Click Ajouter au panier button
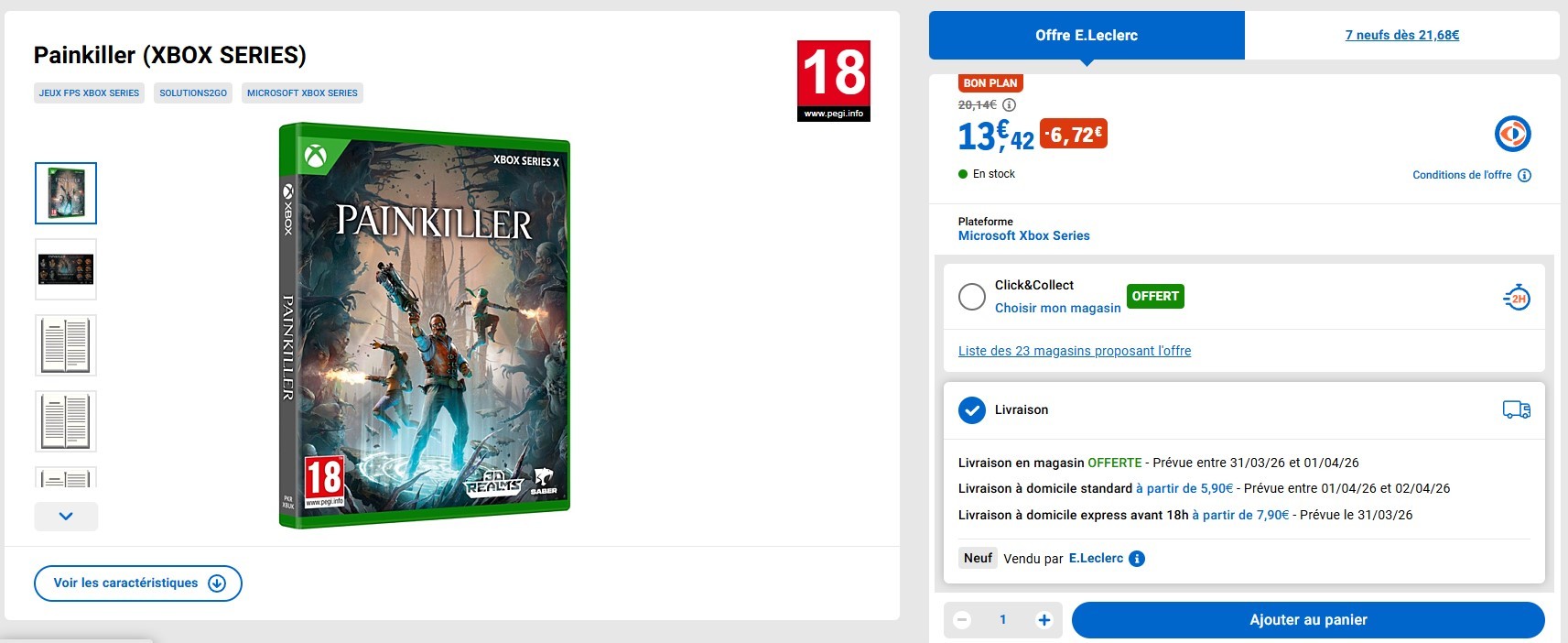Image resolution: width=1568 pixels, height=643 pixels. pyautogui.click(x=1308, y=620)
